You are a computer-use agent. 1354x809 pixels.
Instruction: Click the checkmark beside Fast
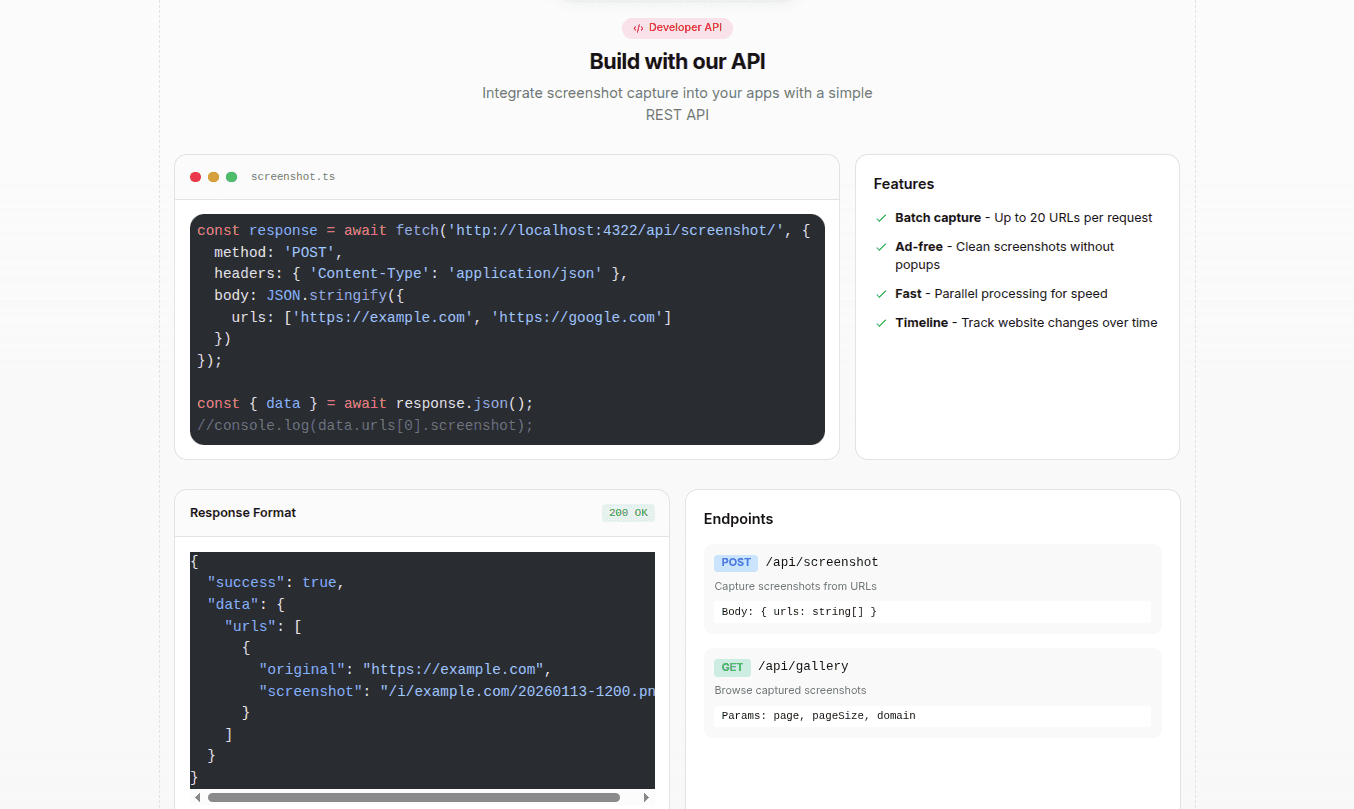(x=881, y=294)
